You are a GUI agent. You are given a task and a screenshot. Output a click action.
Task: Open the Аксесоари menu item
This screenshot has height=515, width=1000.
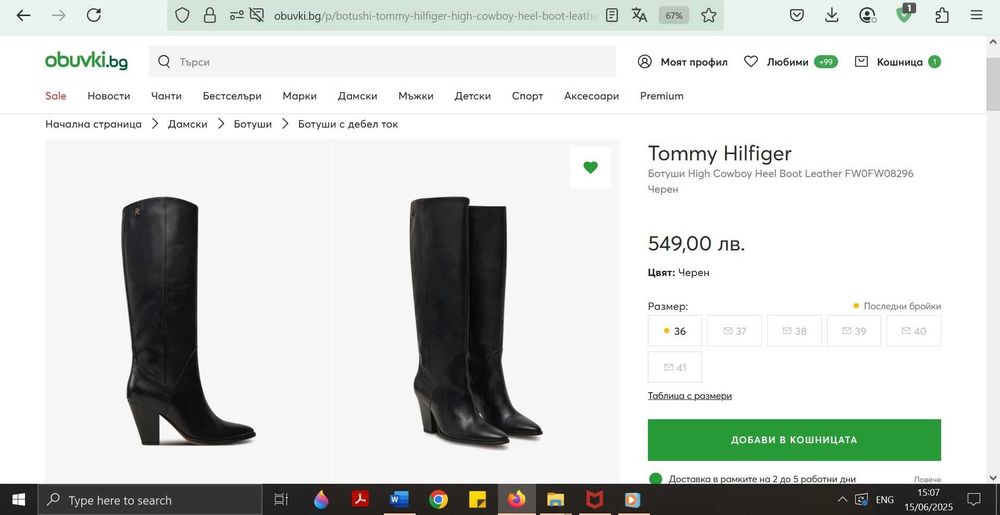[592, 96]
